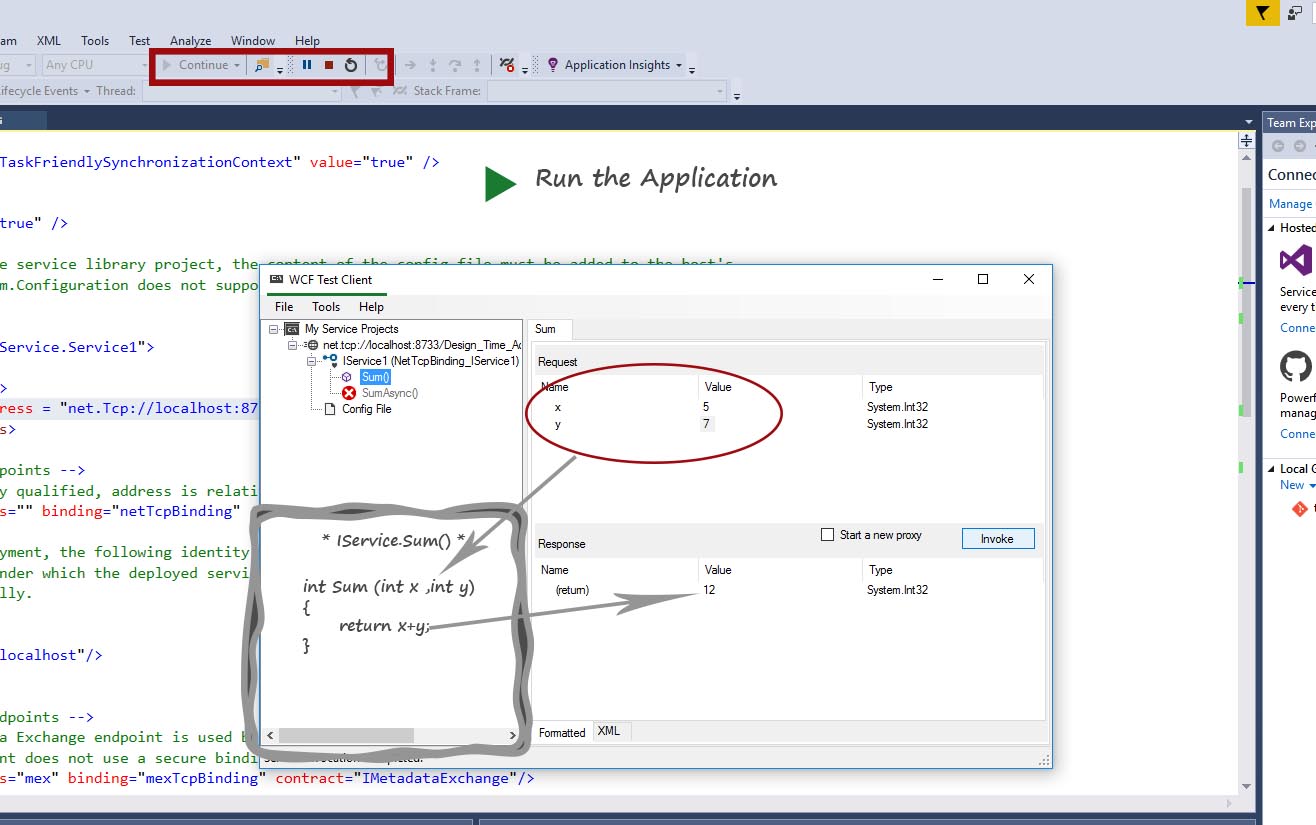
Task: Open the Analyze menu
Action: (190, 41)
